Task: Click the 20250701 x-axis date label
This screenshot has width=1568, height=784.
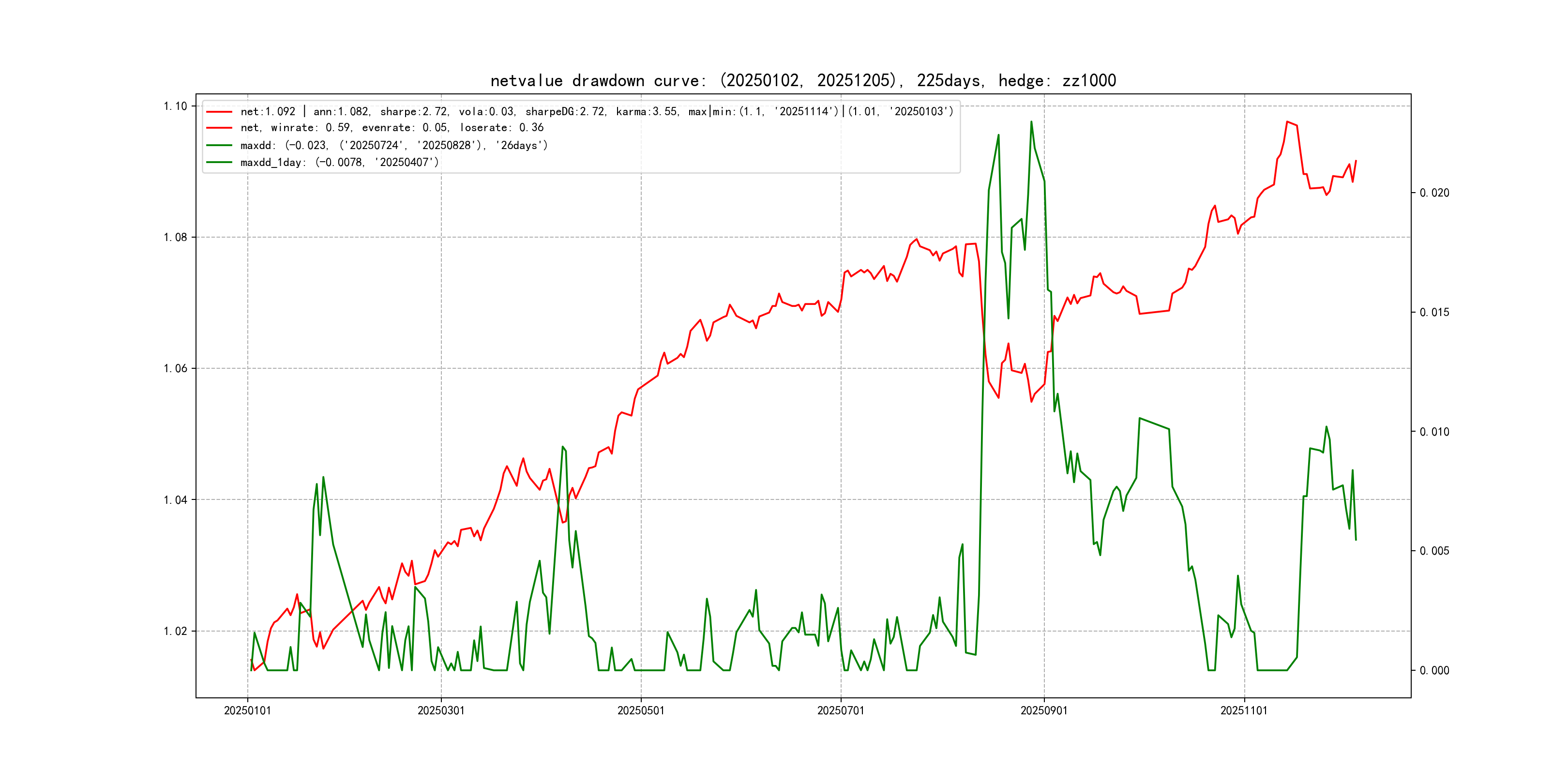Action: point(840,710)
